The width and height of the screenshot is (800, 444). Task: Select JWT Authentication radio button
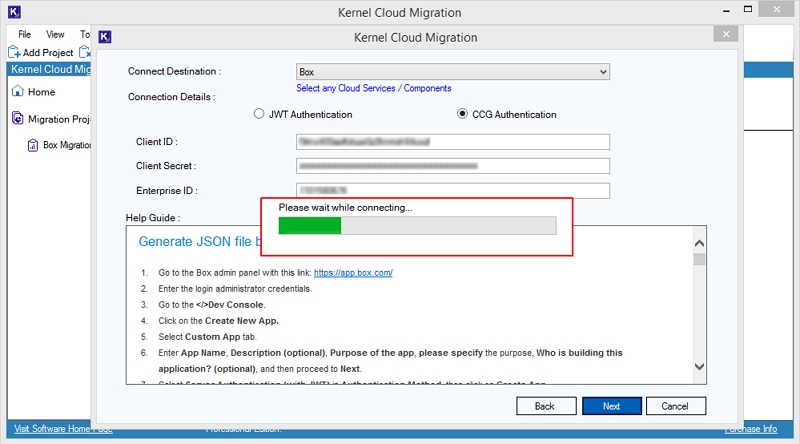coord(260,114)
